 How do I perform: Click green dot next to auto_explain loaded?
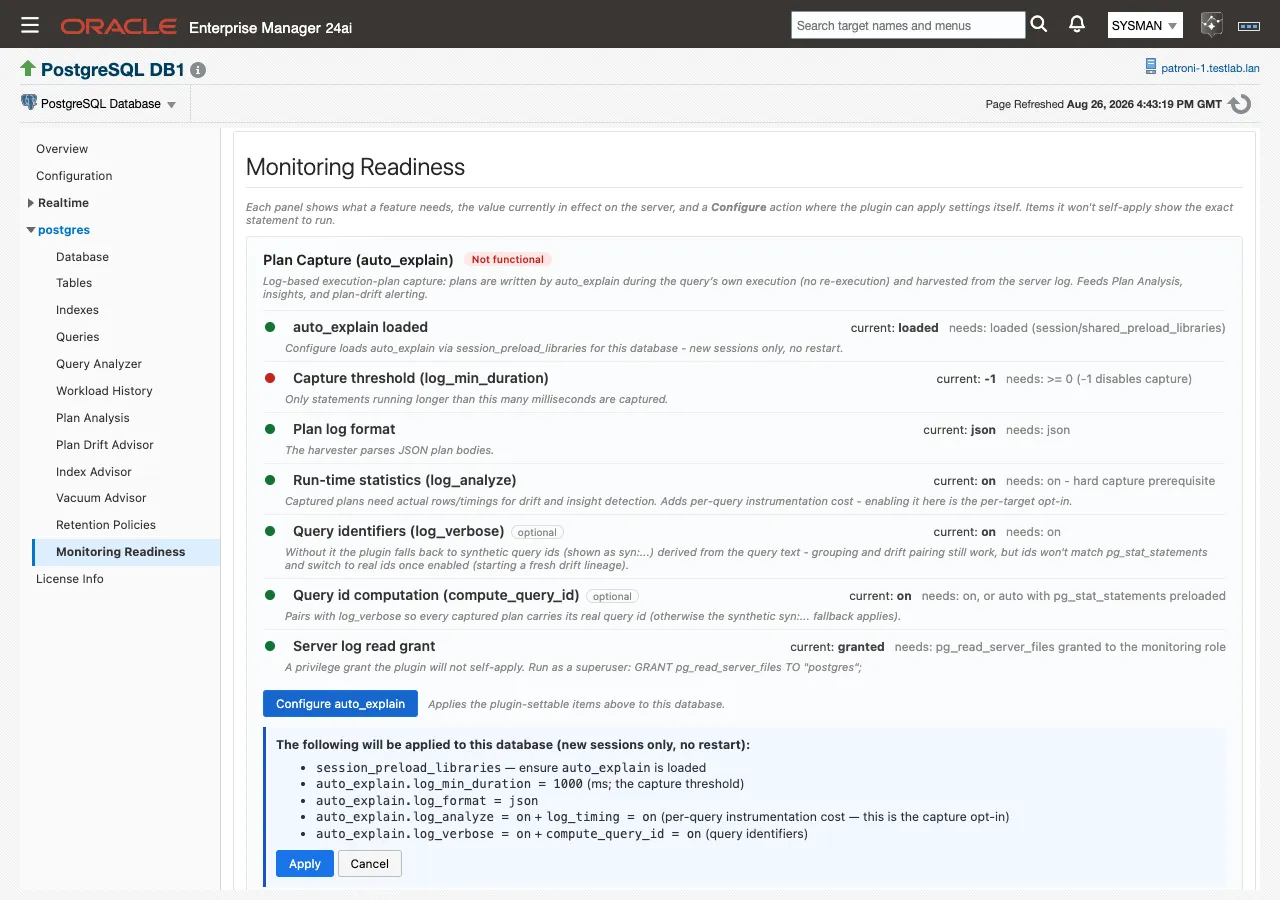[270, 327]
